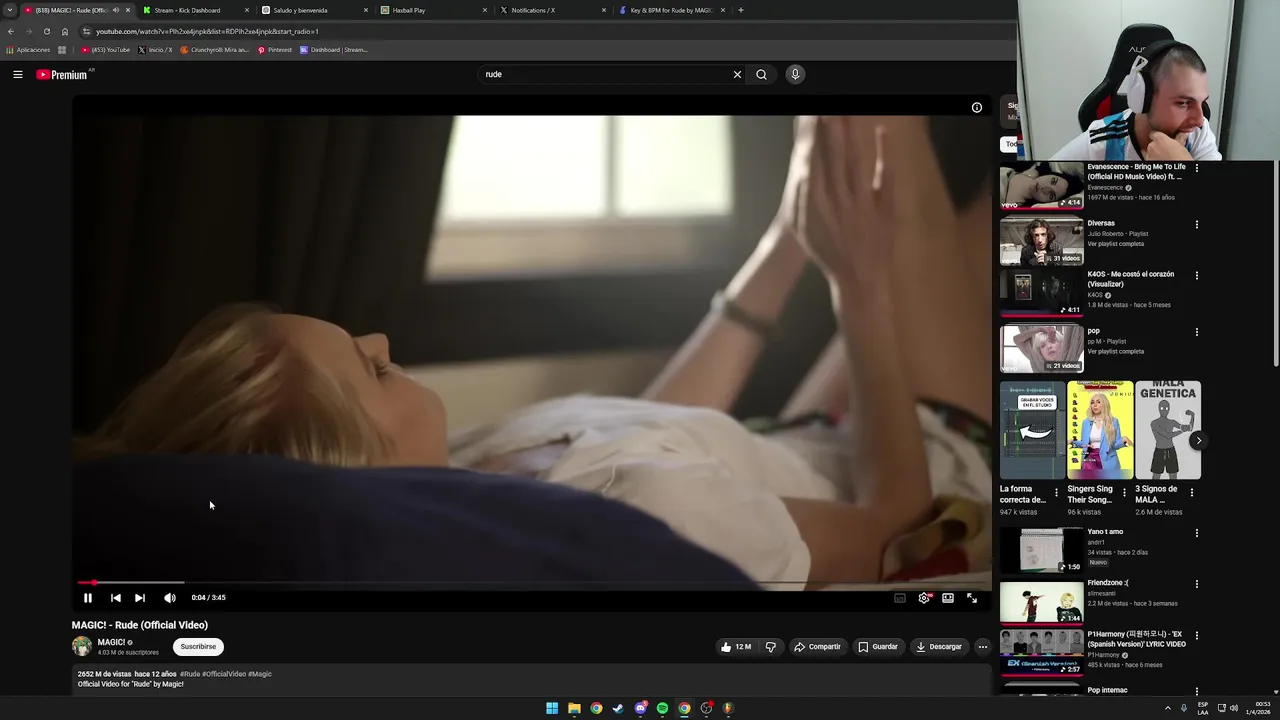Mute the video volume
Image resolution: width=1280 pixels, height=720 pixels.
[170, 598]
